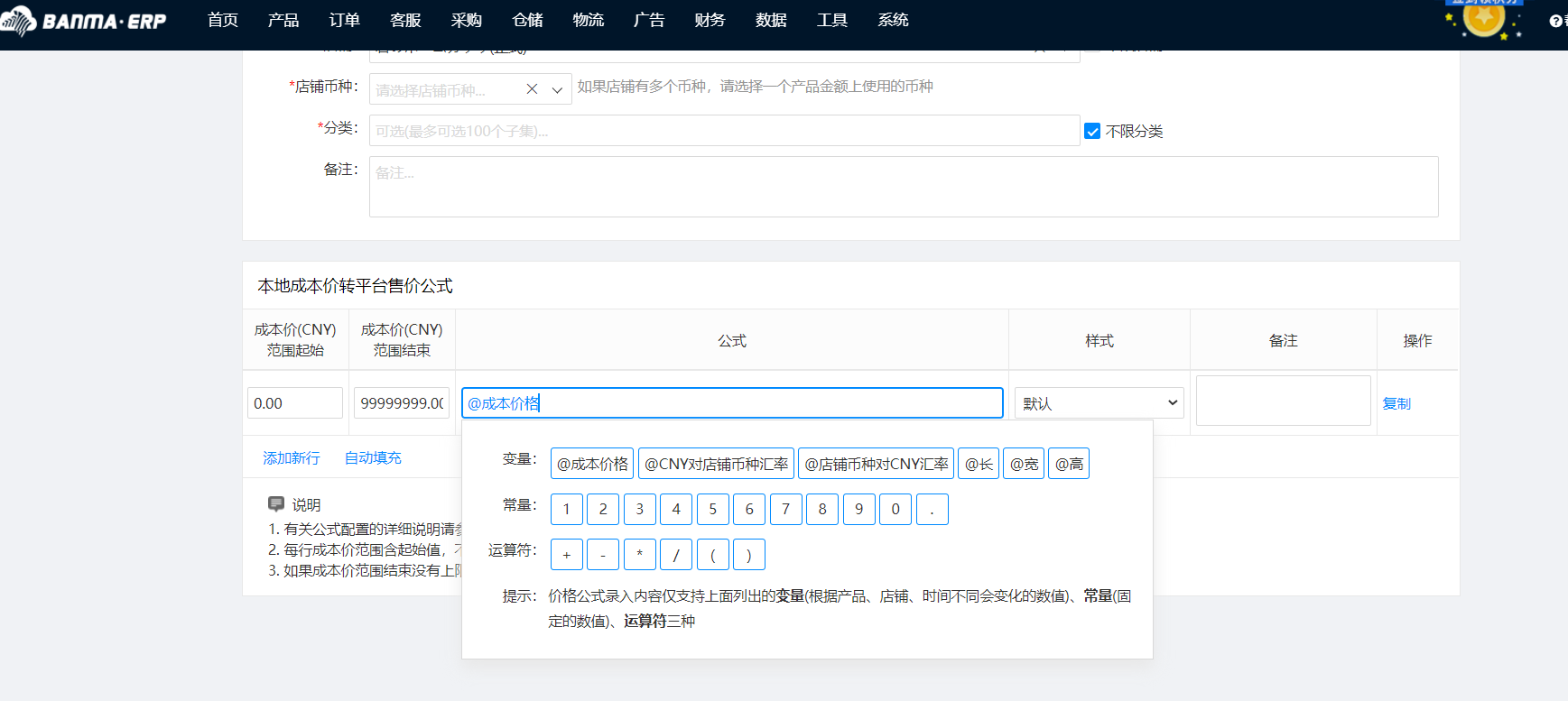Click the 复制 link in the formula row
1568x701 pixels.
(1396, 403)
